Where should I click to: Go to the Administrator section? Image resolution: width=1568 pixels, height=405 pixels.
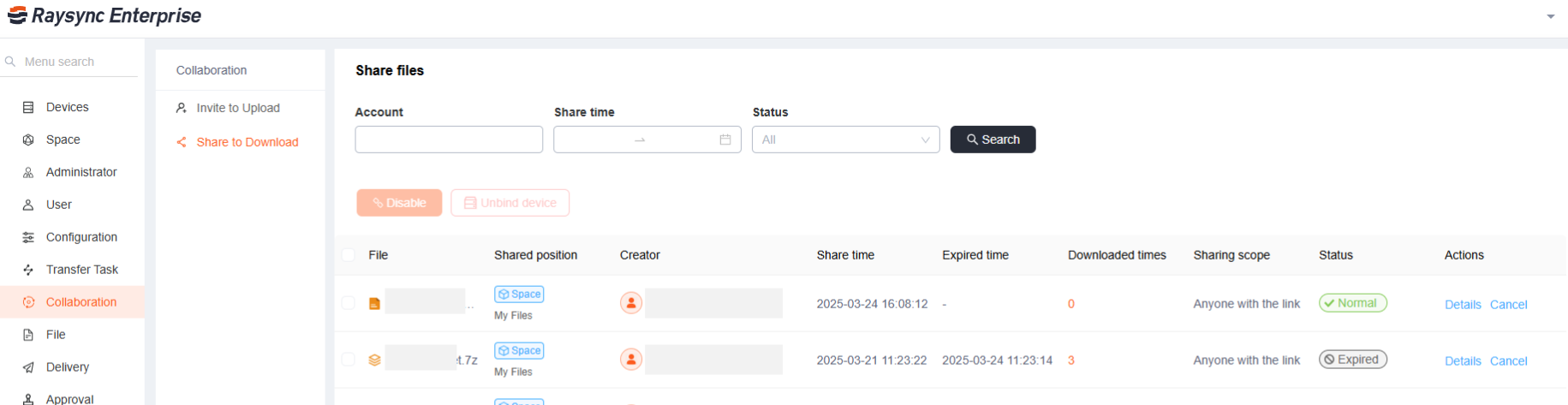[72, 172]
